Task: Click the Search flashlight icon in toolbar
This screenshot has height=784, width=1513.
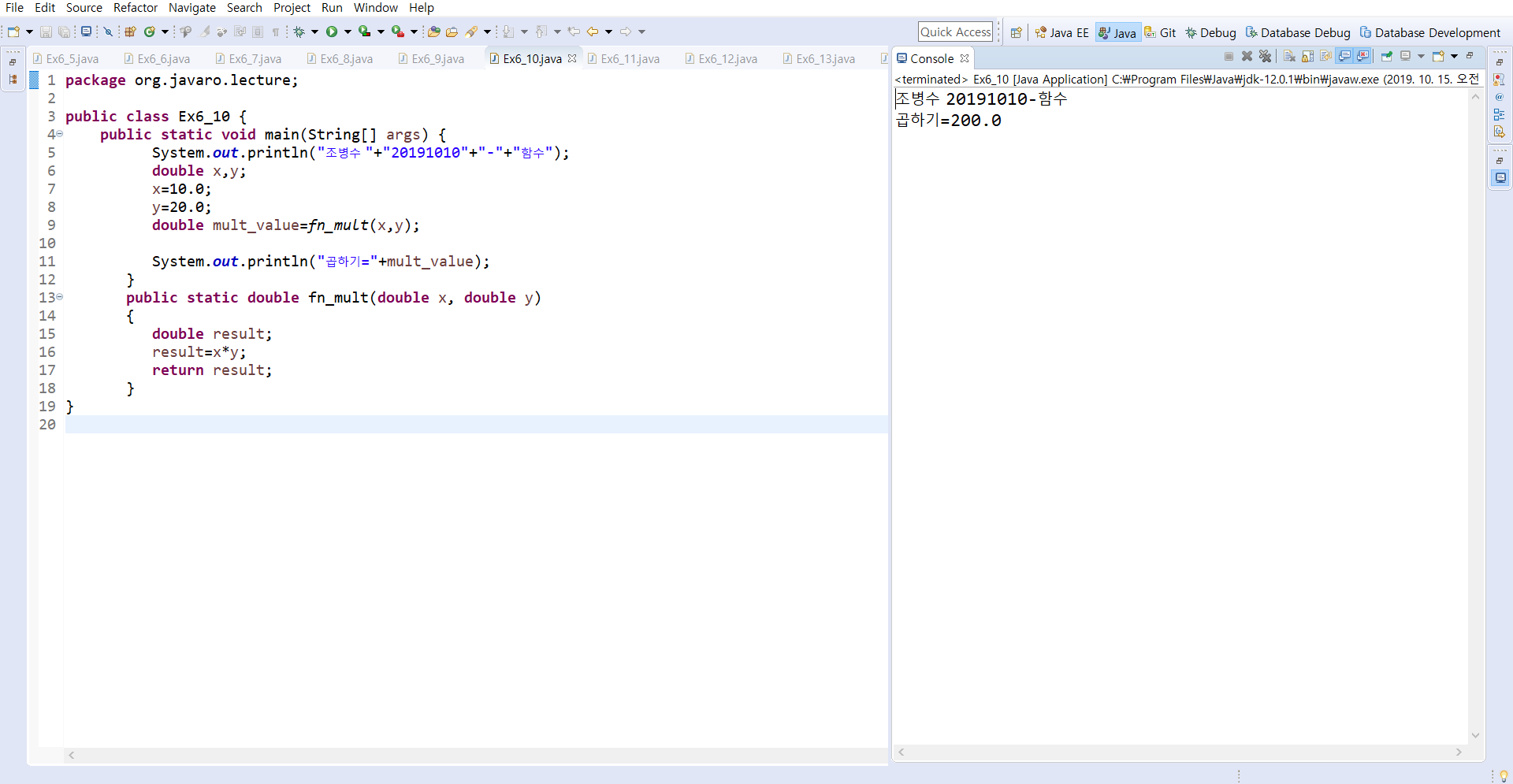Action: 471,32
